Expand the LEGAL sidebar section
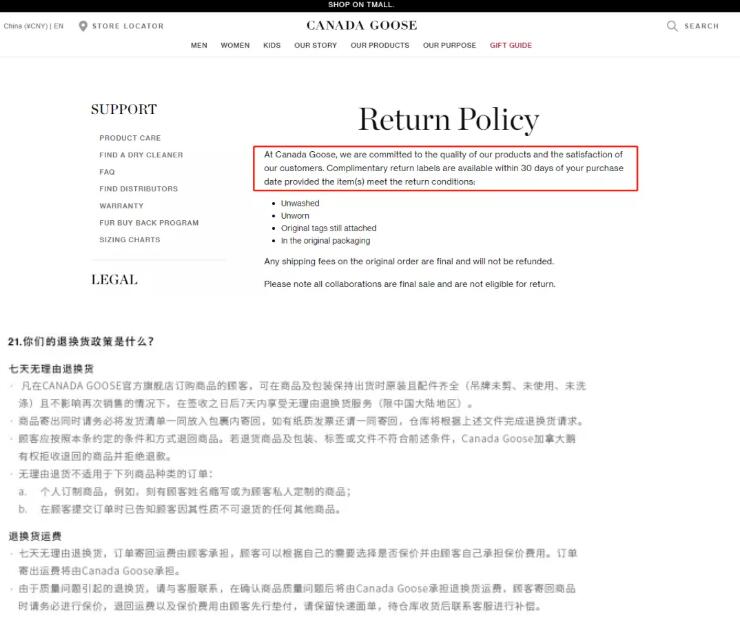The width and height of the screenshot is (740, 620). [x=114, y=280]
